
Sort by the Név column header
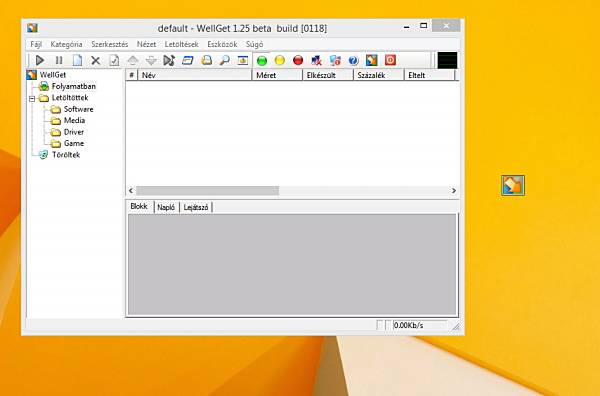tap(195, 75)
